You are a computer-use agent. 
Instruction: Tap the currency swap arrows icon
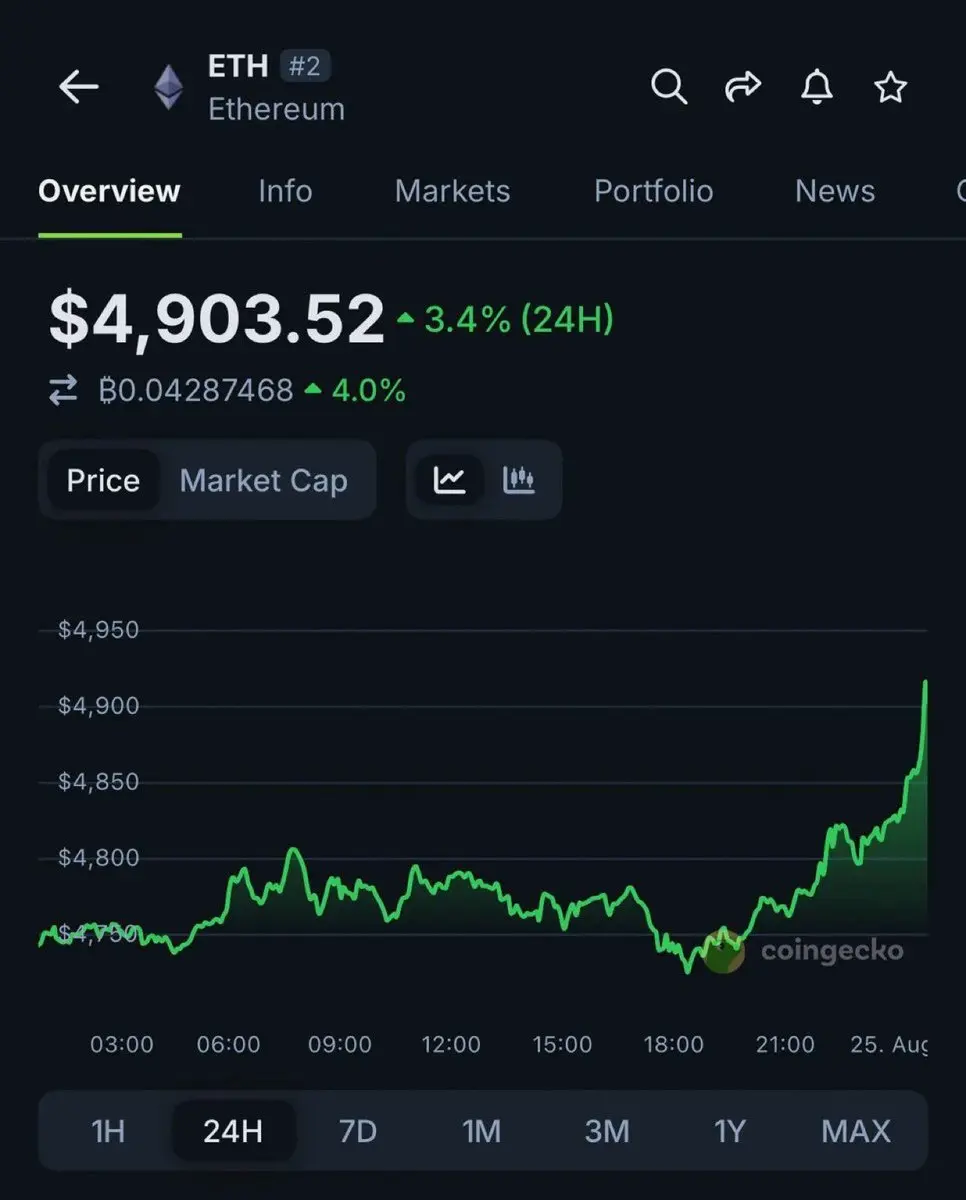(63, 390)
